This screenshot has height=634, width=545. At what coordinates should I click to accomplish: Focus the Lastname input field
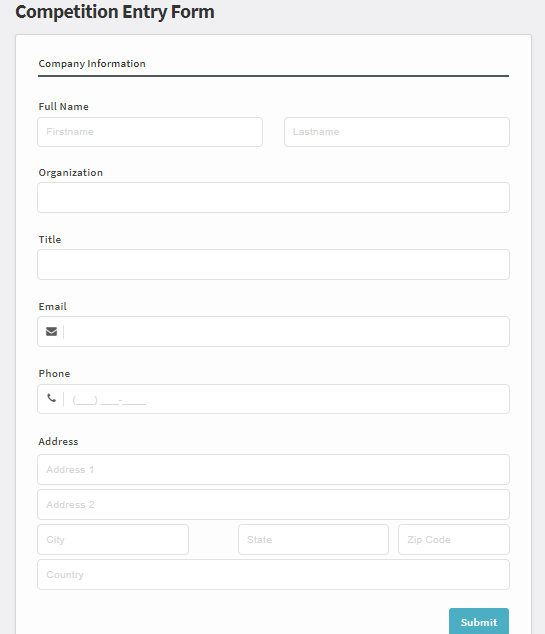(397, 132)
